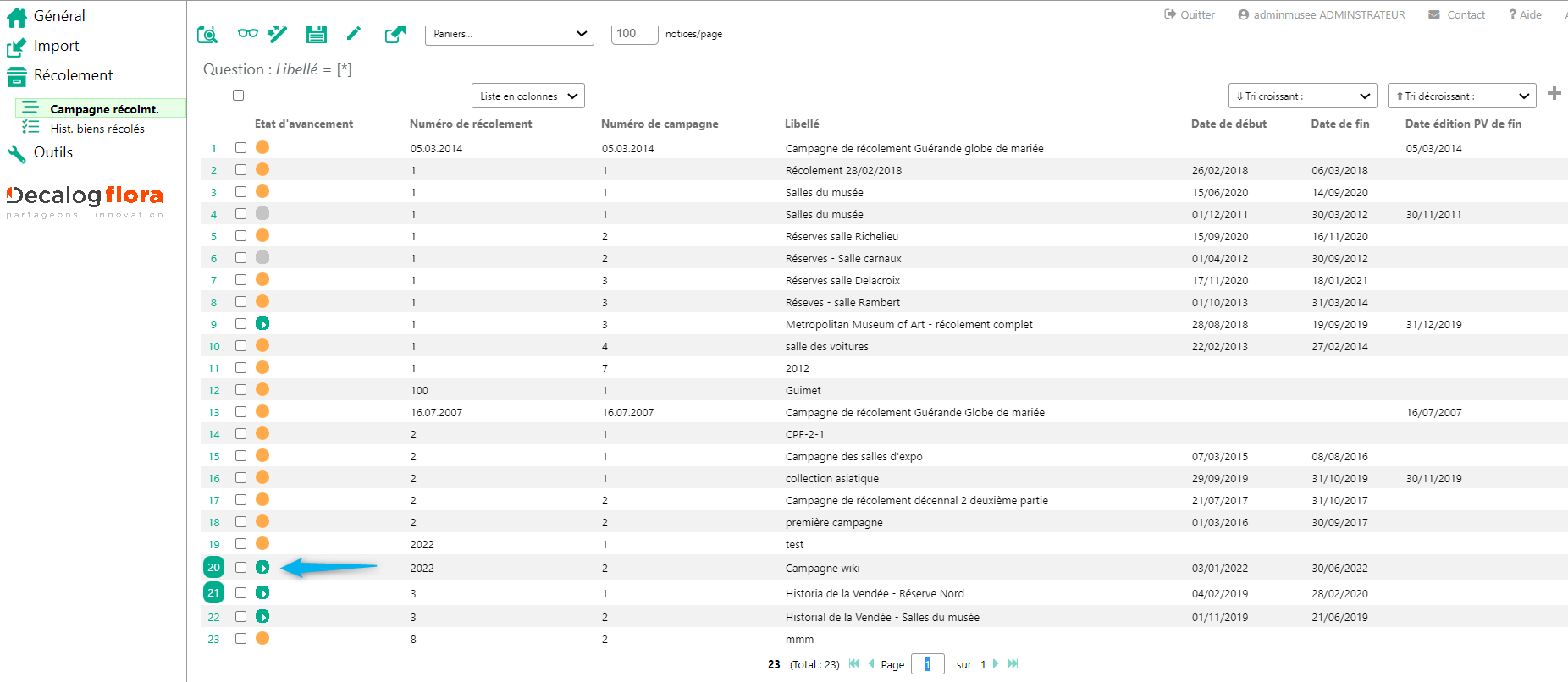Click the Quitter link

click(x=1190, y=14)
